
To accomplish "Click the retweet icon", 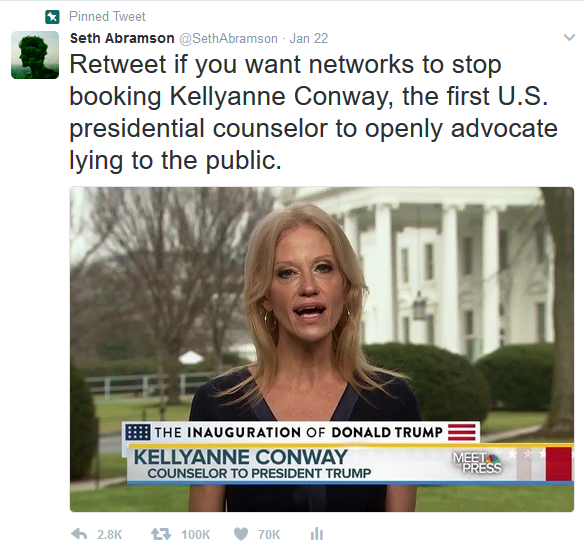I will [x=161, y=534].
